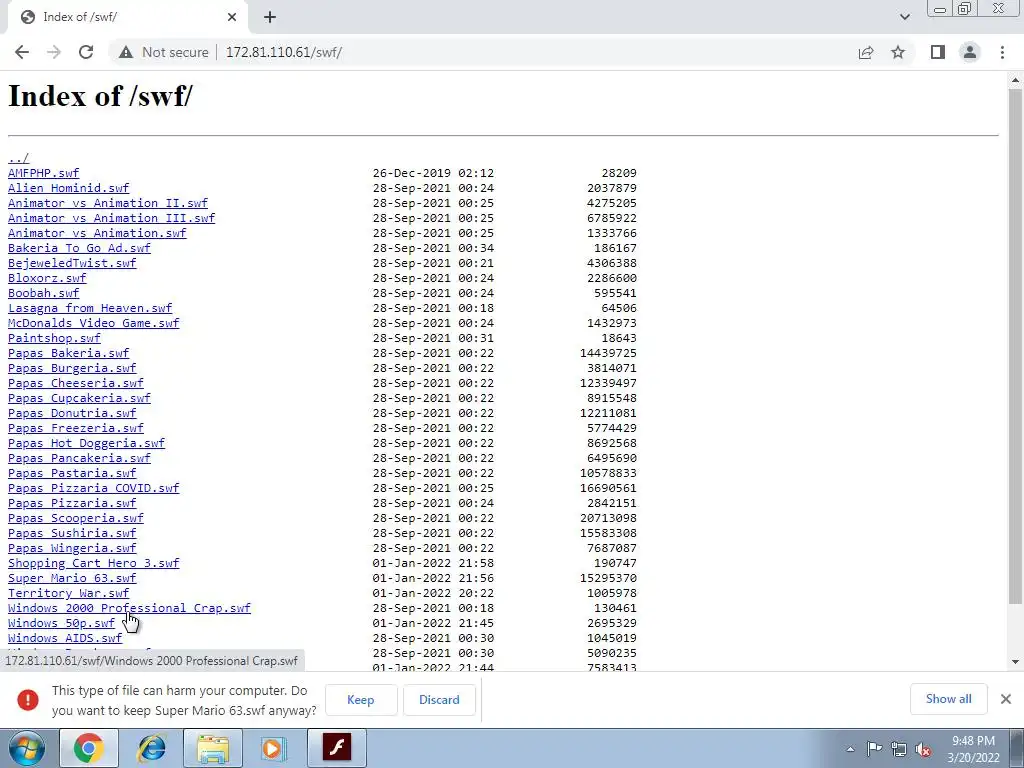Screen dimensions: 1024x768
Task: Open Windows Explorer from the taskbar
Action: (212, 748)
